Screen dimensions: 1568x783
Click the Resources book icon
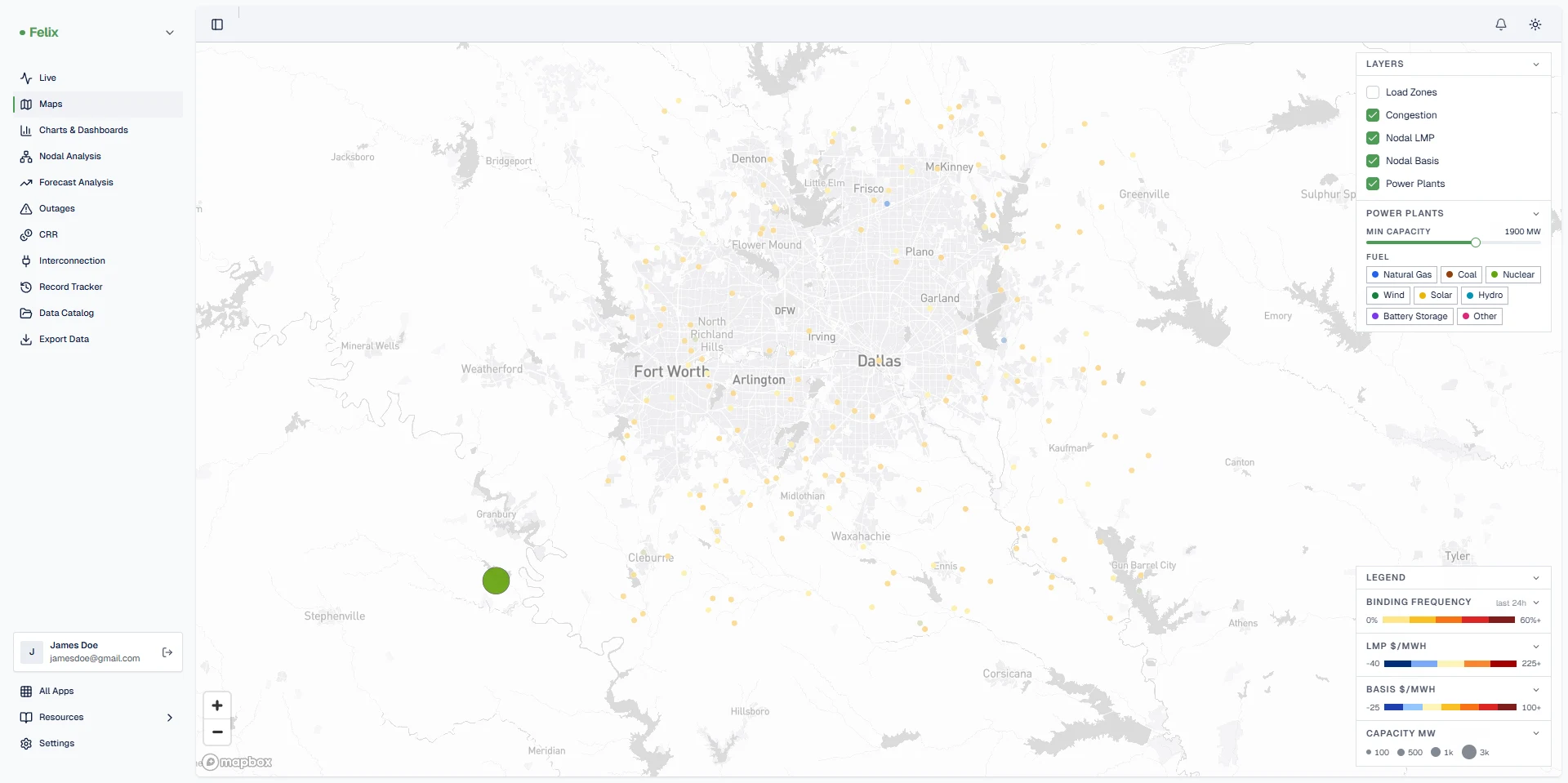pos(26,718)
